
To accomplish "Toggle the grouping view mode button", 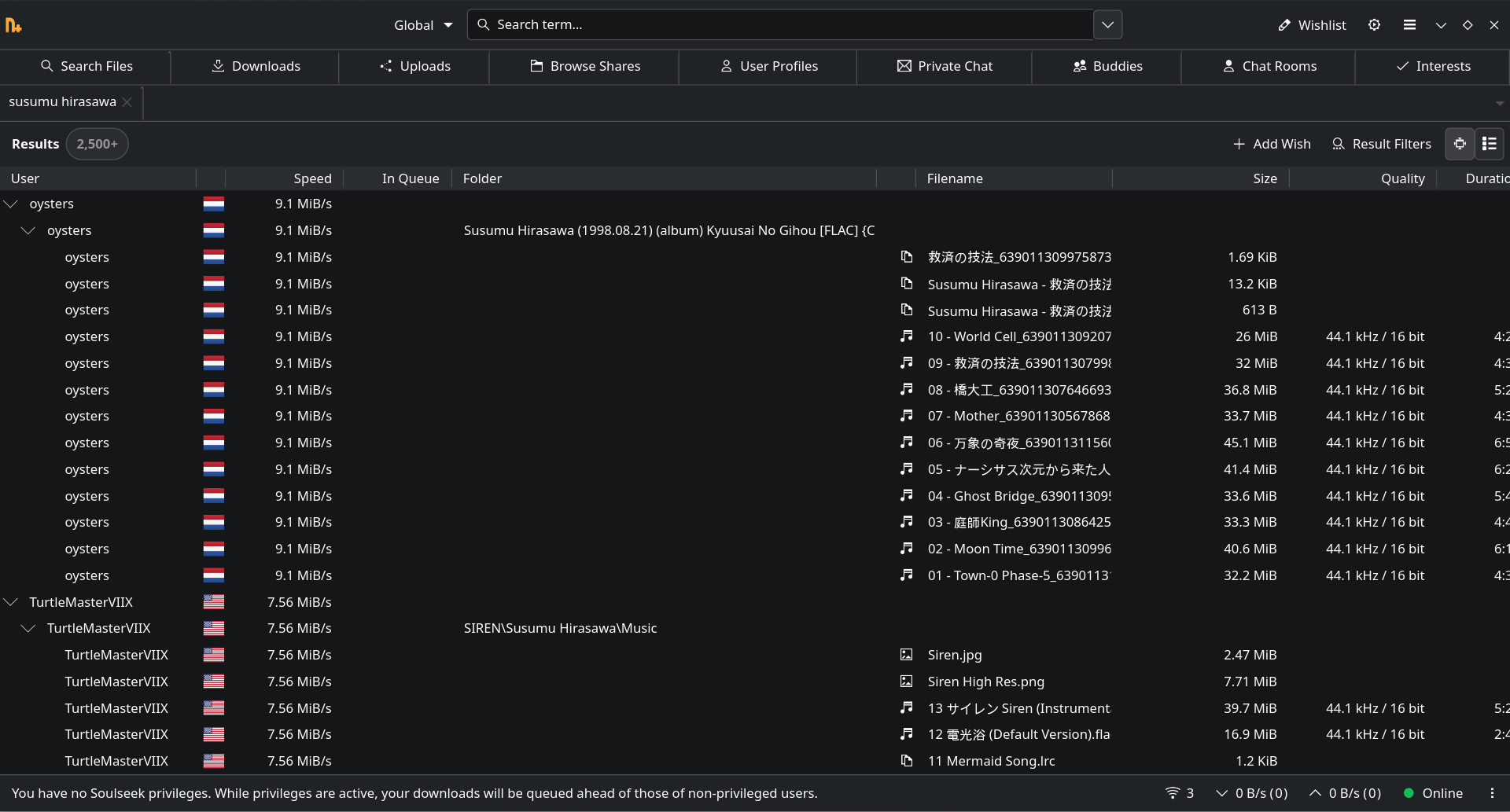I will point(1489,144).
